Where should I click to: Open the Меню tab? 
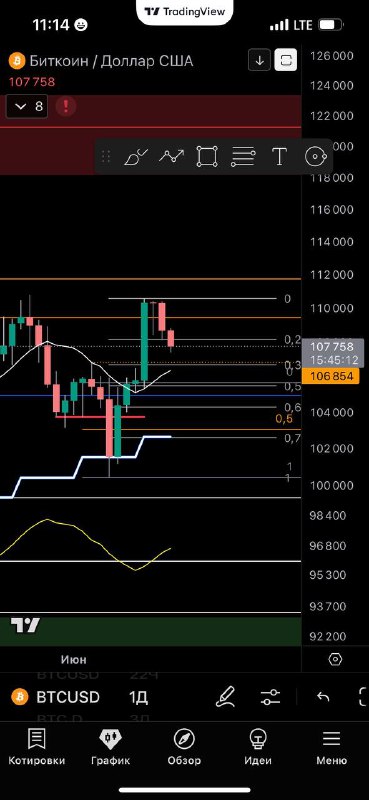(332, 747)
